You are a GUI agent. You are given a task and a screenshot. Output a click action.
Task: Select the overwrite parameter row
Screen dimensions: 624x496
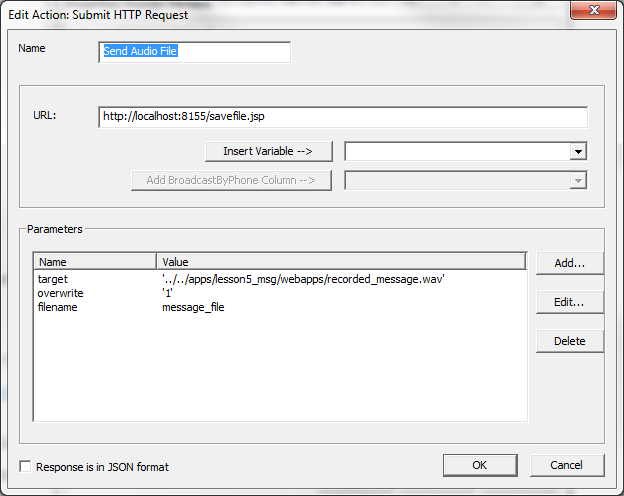tap(60, 293)
